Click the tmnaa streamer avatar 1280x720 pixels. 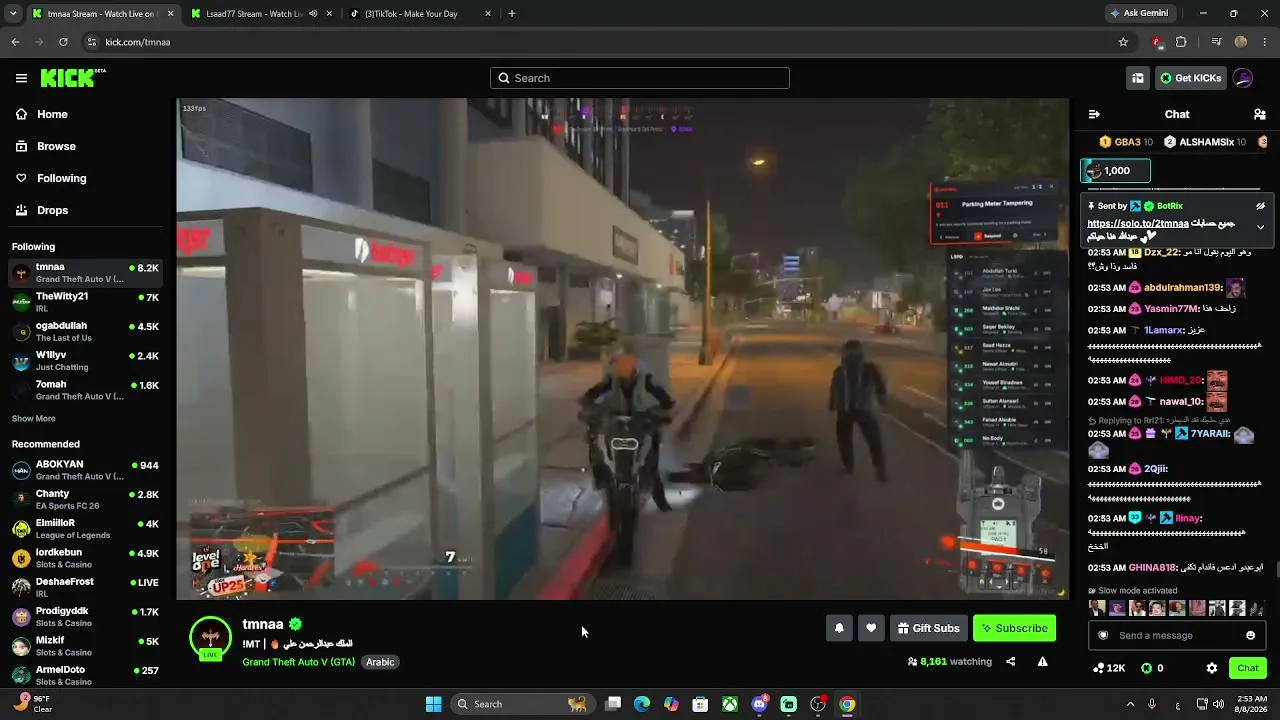coord(210,637)
